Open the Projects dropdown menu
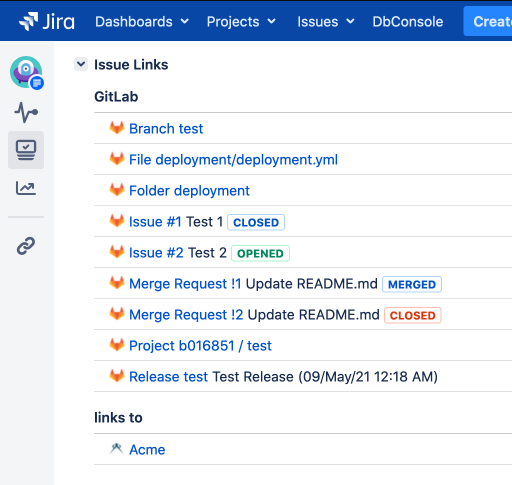The height and width of the screenshot is (485, 512). tap(241, 22)
